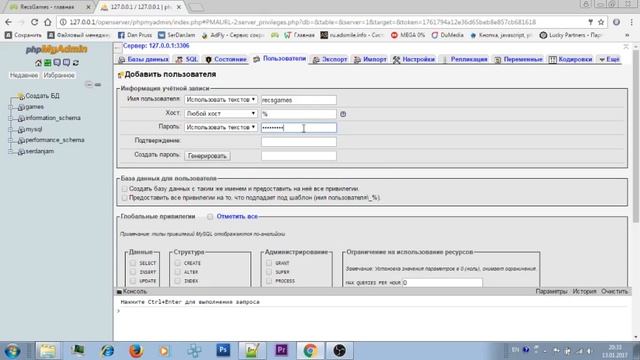The width and height of the screenshot is (640, 360).
Task: Check 'Создать базу данных с таким же именем' option
Action: (124, 189)
